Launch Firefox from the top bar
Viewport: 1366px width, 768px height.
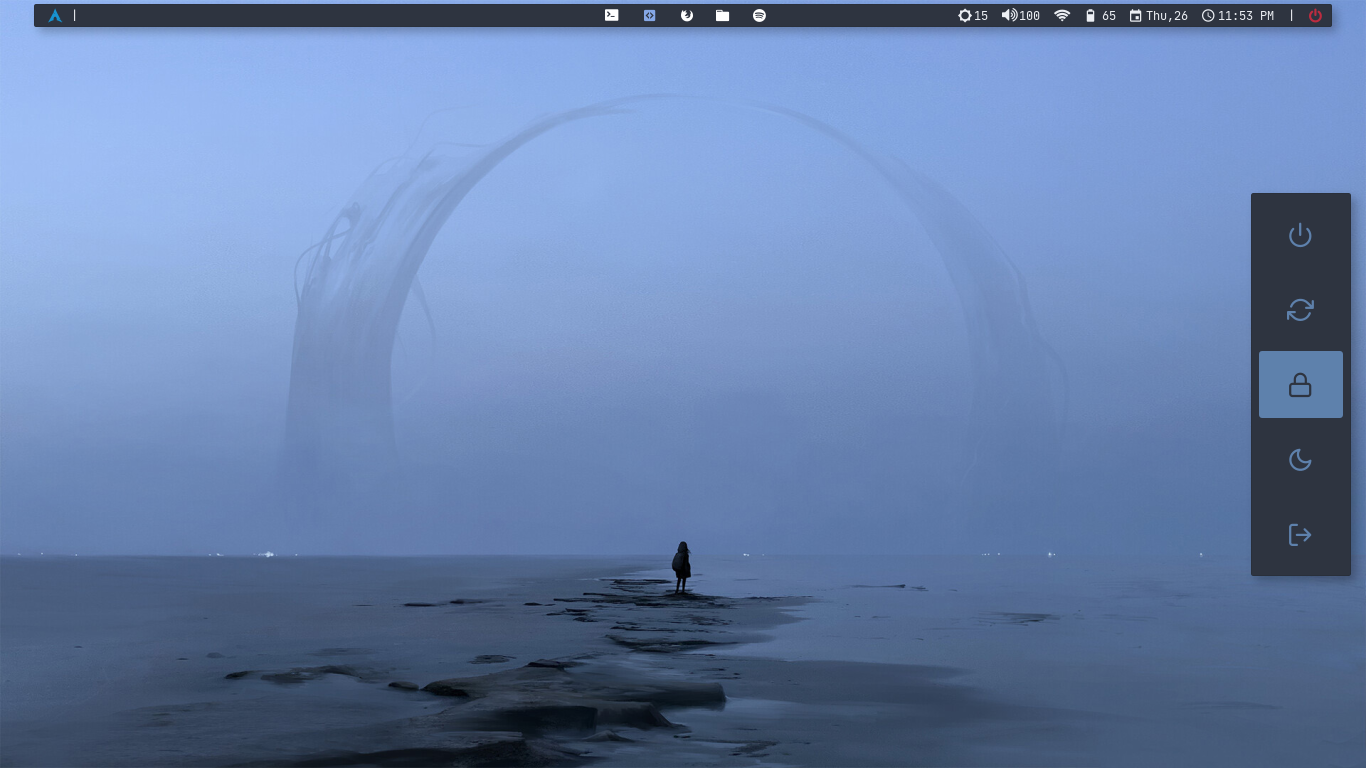point(686,15)
